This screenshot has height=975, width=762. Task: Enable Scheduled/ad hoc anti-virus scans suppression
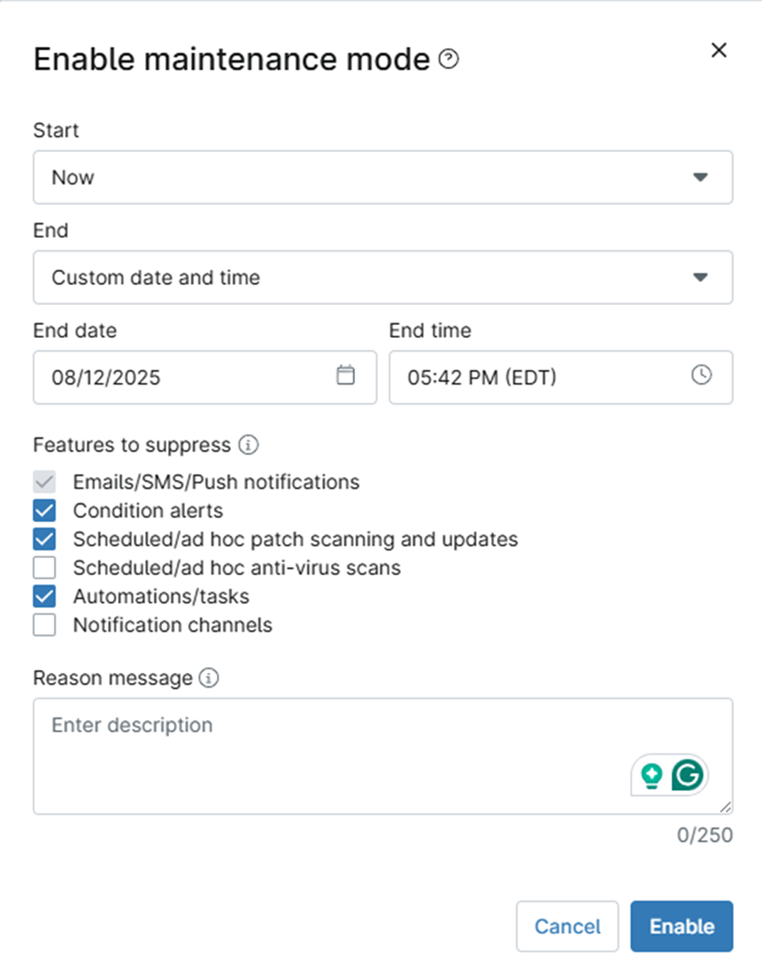click(44, 567)
